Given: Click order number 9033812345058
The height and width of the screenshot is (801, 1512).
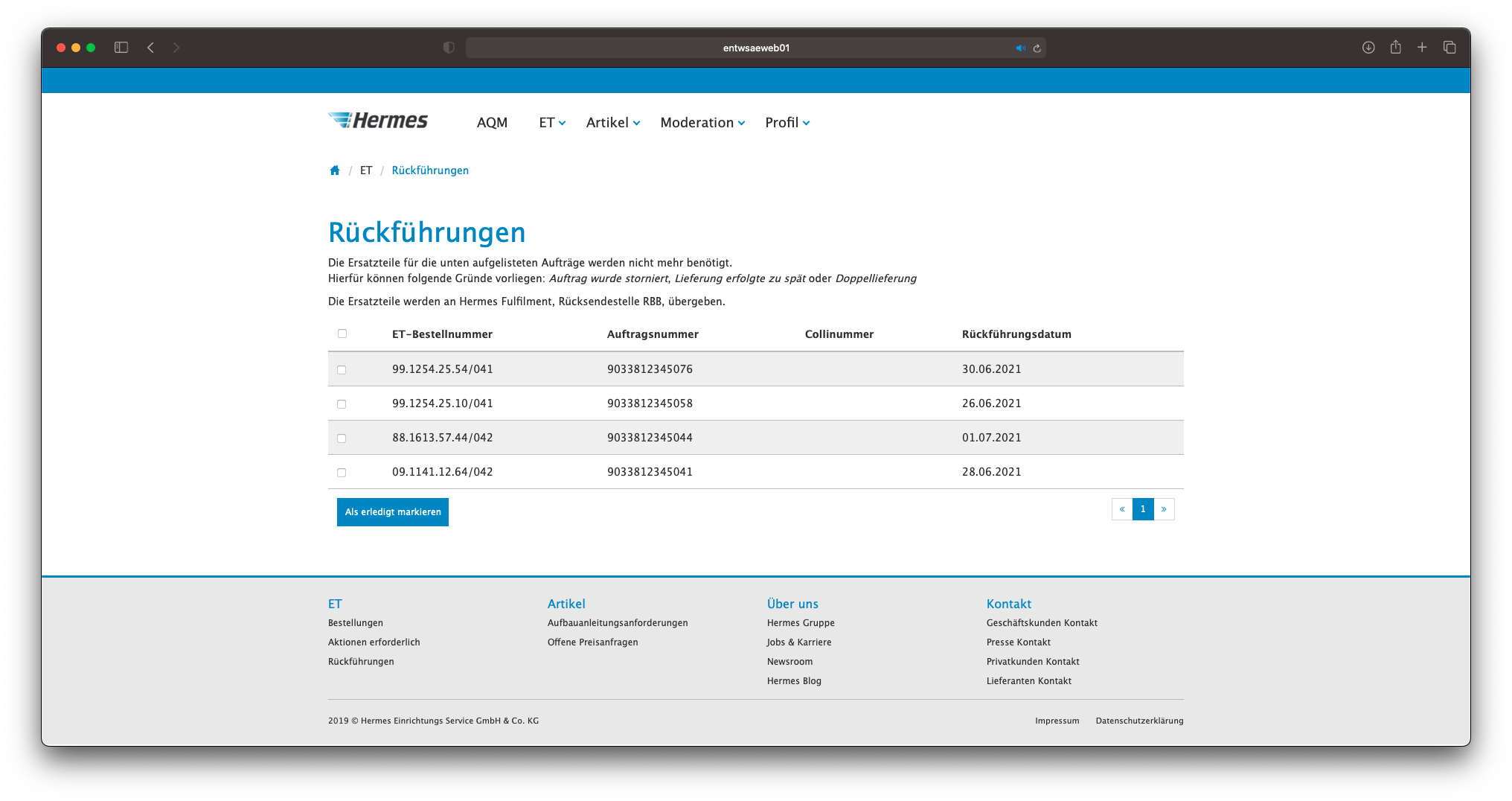Looking at the screenshot, I should coord(650,403).
